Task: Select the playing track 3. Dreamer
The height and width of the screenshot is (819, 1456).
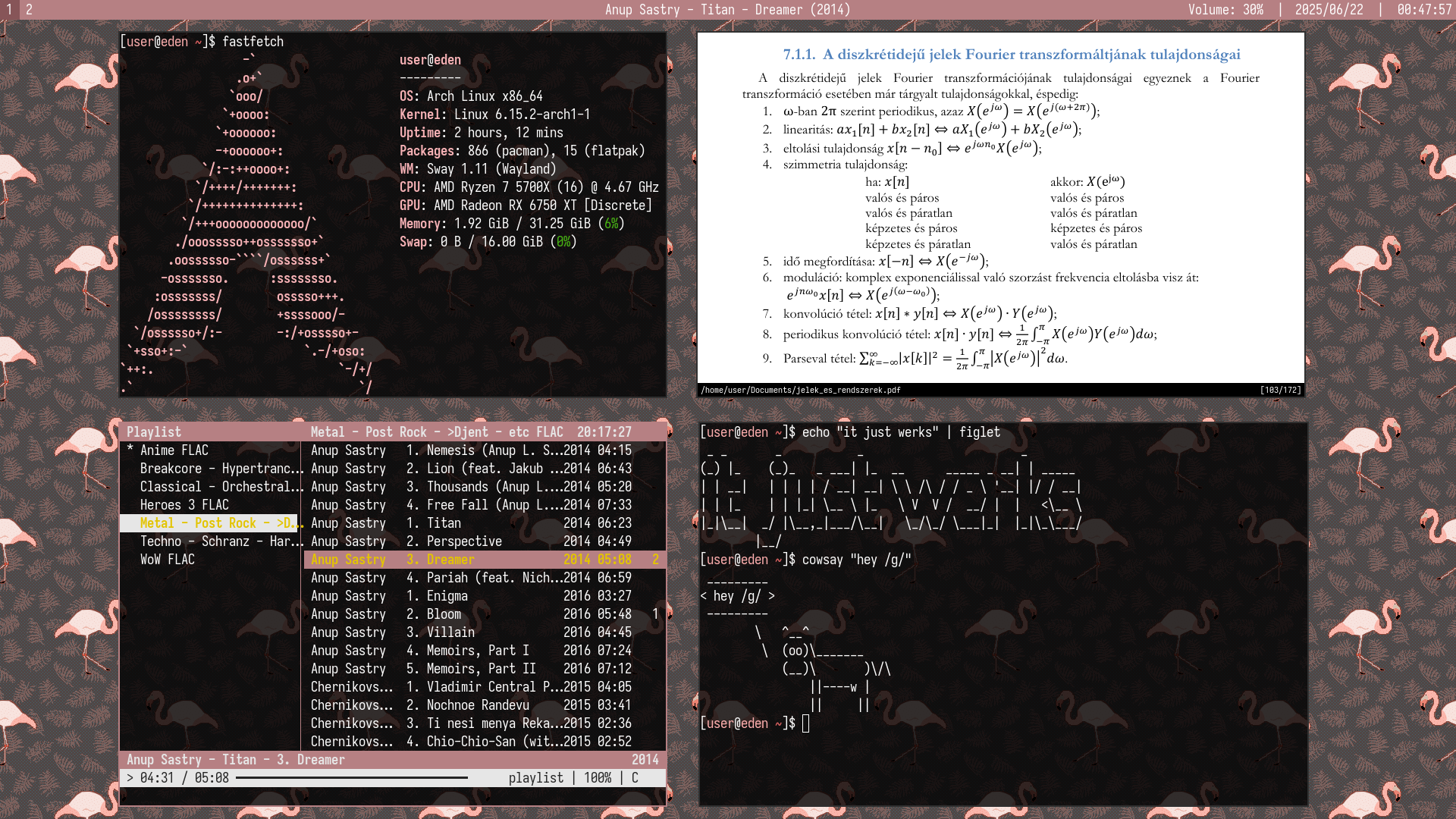Action: (x=485, y=560)
